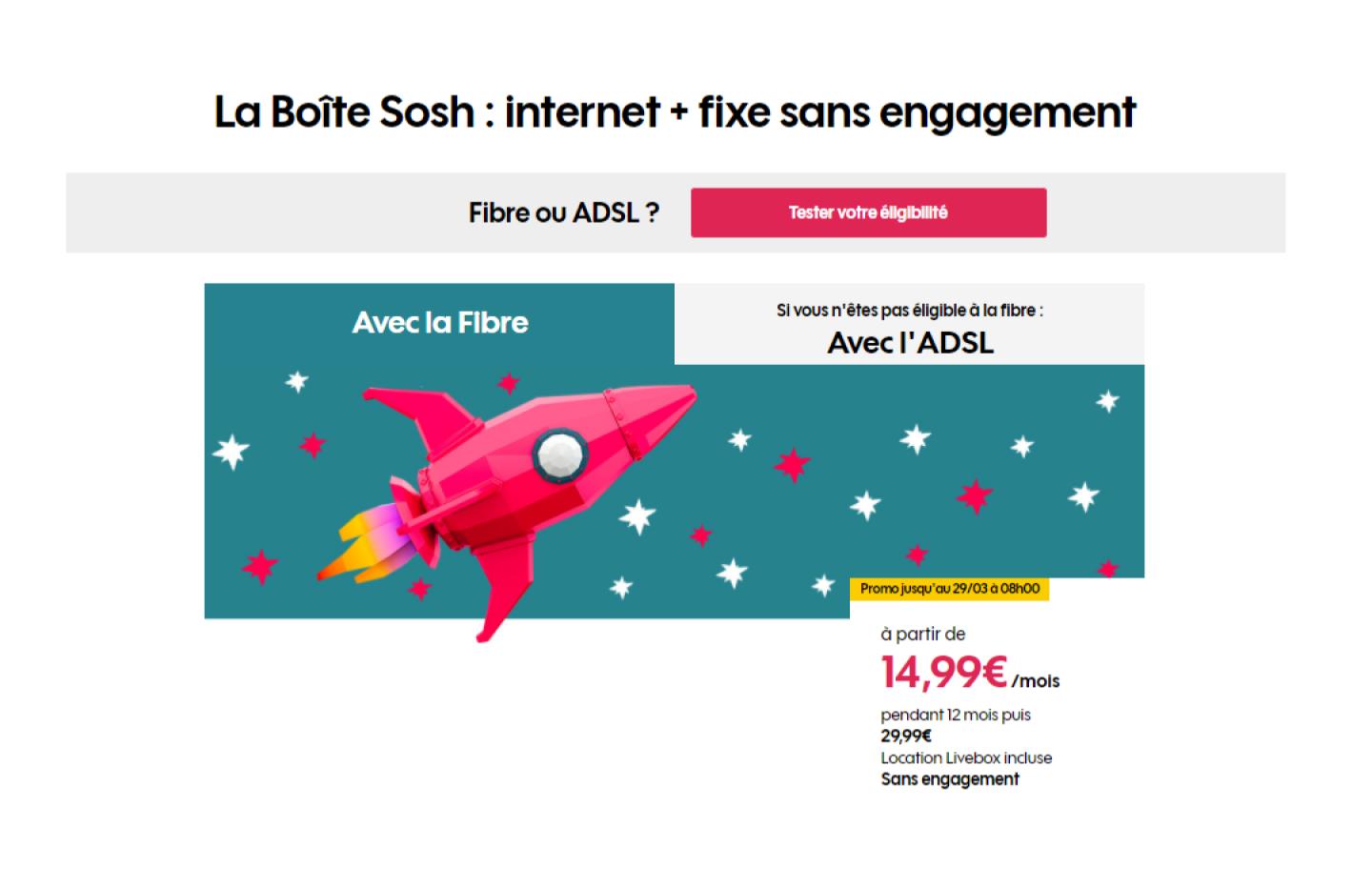This screenshot has height=888, width=1372.
Task: Click the Sans engagement label
Action: pos(950,779)
